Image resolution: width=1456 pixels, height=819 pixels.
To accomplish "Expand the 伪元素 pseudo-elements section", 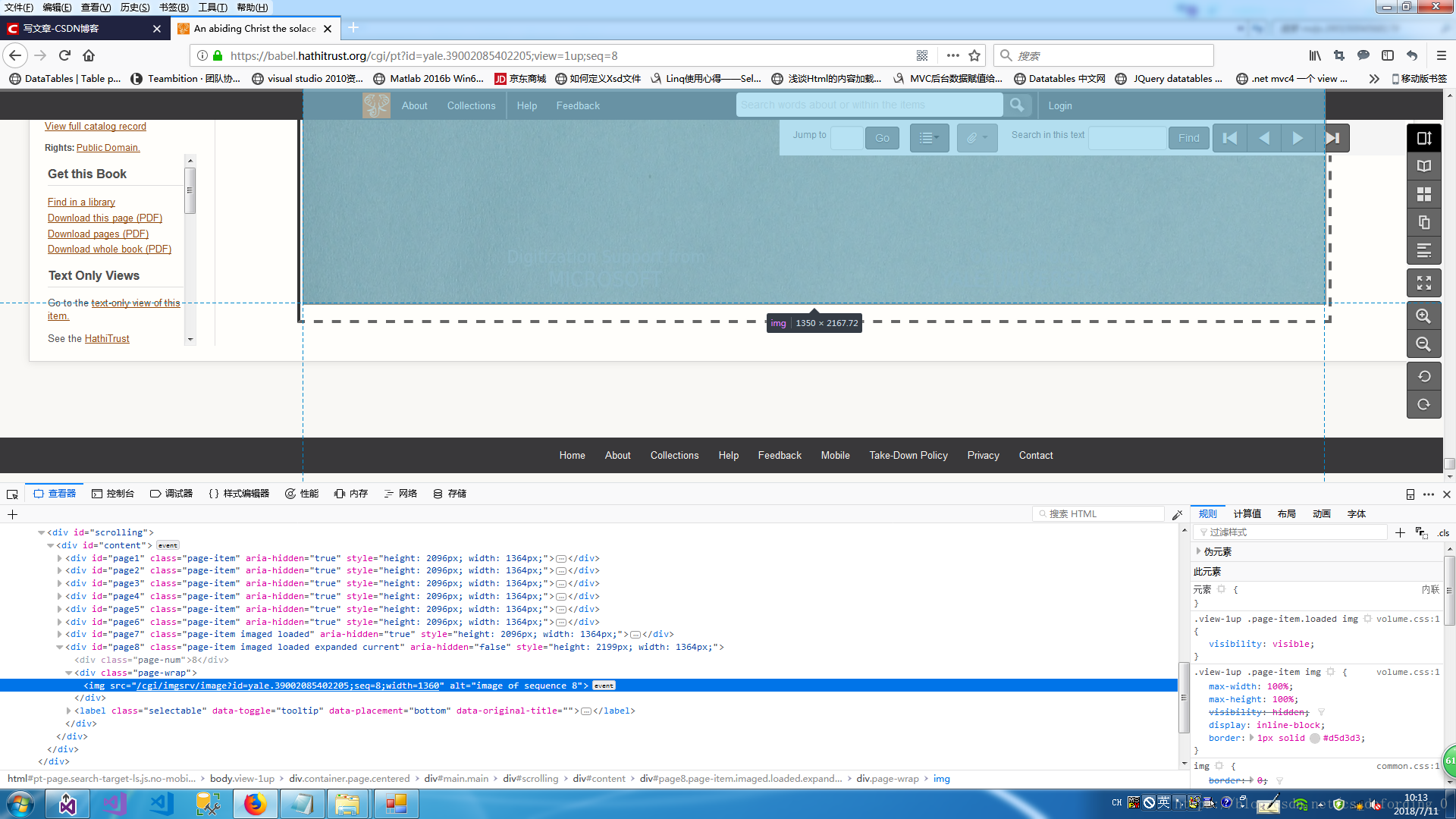I will pos(1199,551).
